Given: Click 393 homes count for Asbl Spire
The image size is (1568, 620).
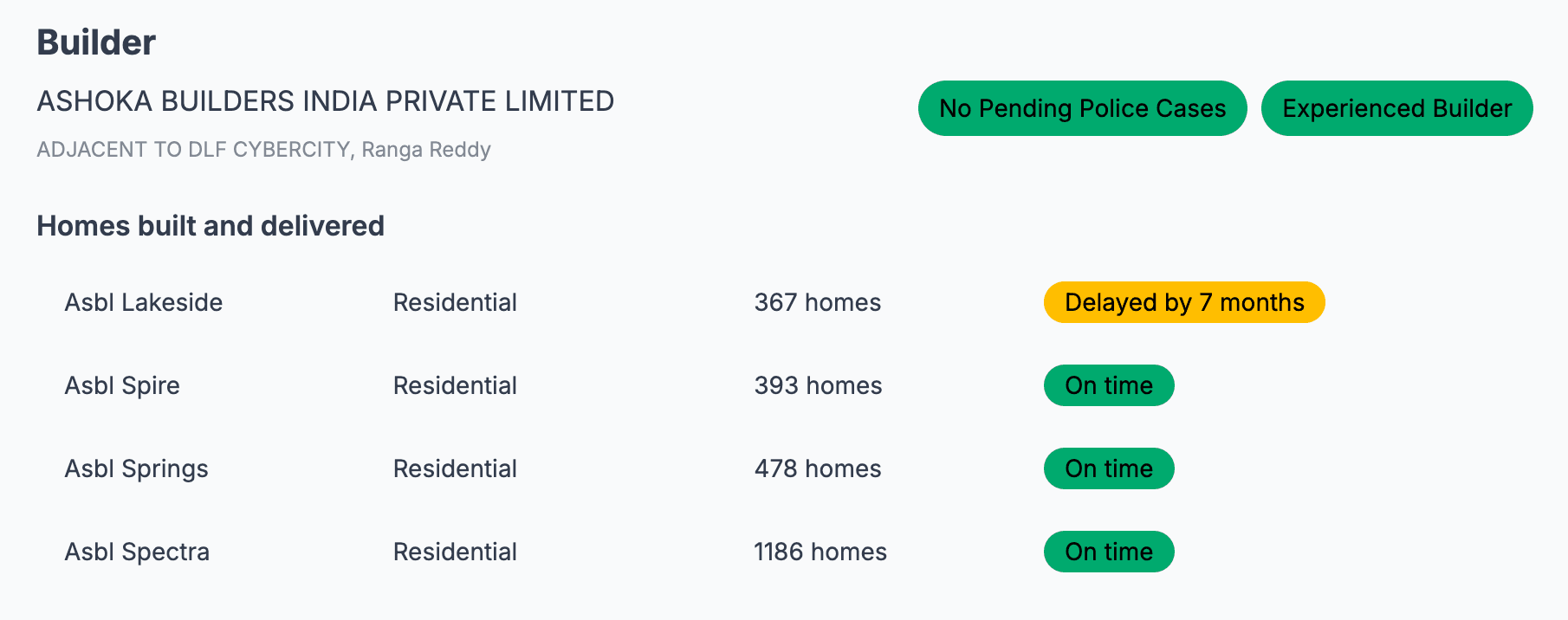Looking at the screenshot, I should click(818, 385).
